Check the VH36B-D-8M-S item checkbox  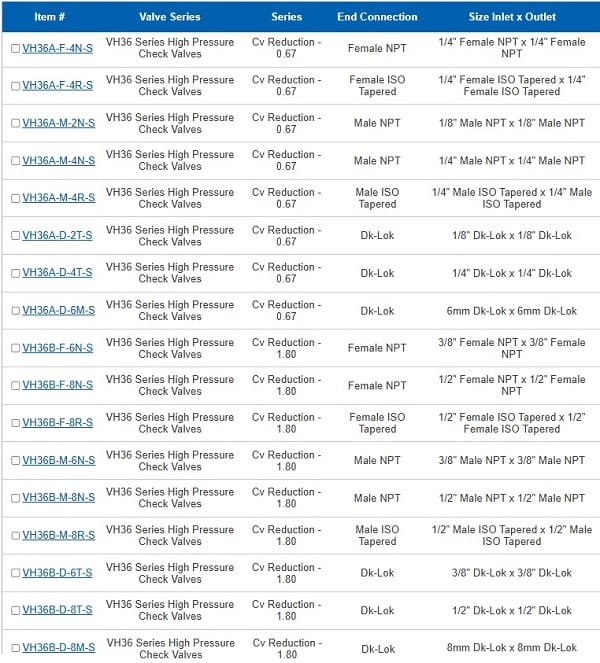(15, 648)
